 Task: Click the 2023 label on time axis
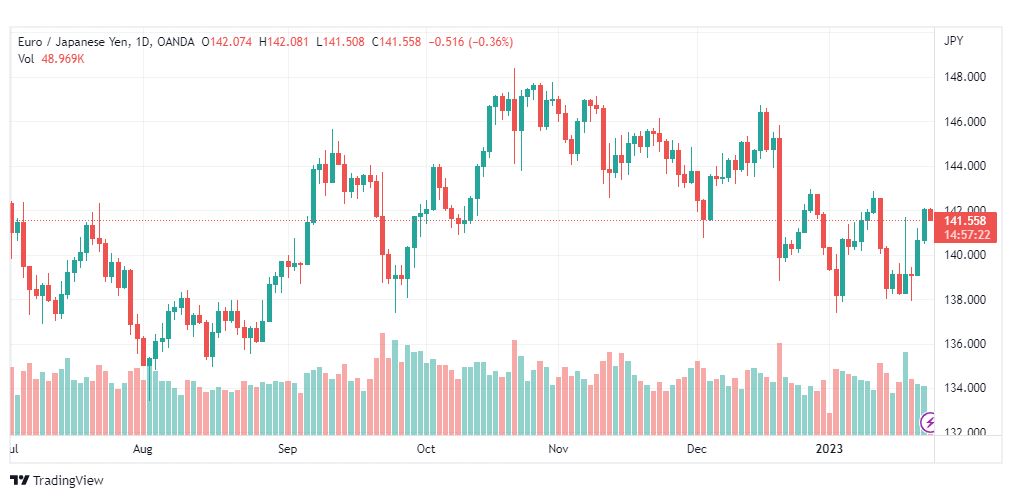point(829,449)
